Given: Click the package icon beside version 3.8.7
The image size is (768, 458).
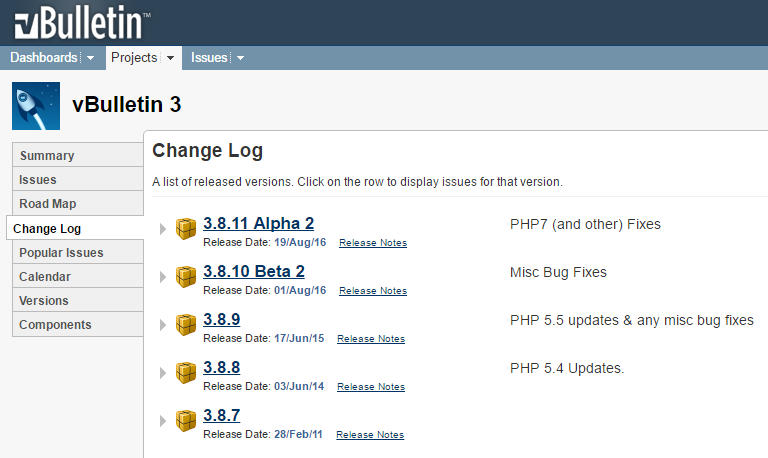Looking at the screenshot, I should (x=186, y=421).
